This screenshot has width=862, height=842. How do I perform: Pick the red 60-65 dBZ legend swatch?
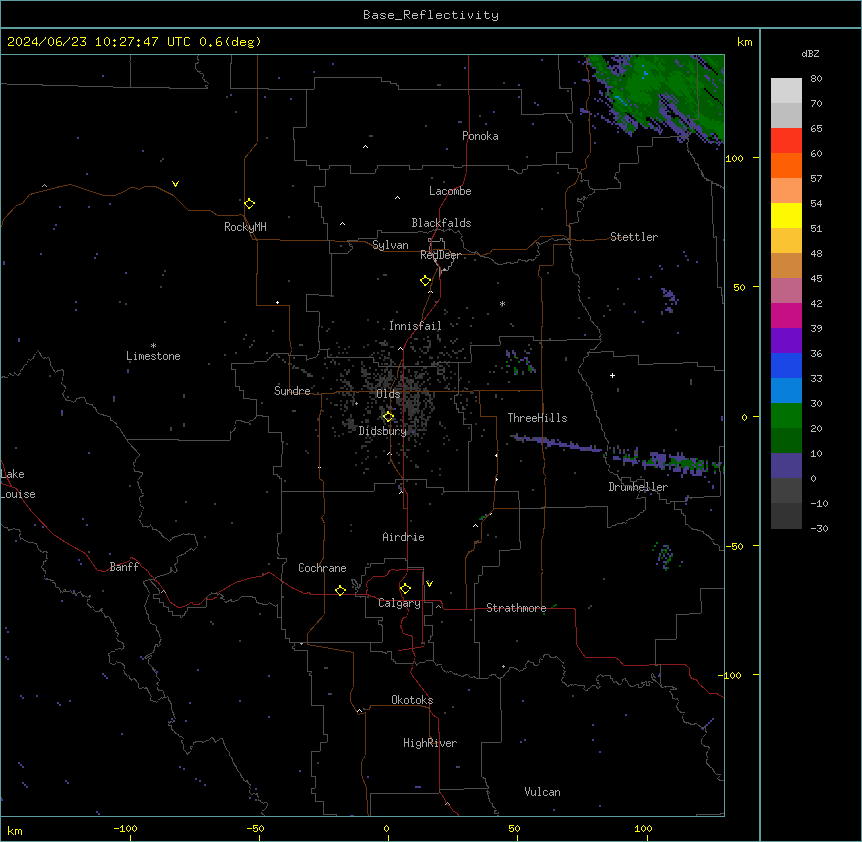pyautogui.click(x=786, y=140)
